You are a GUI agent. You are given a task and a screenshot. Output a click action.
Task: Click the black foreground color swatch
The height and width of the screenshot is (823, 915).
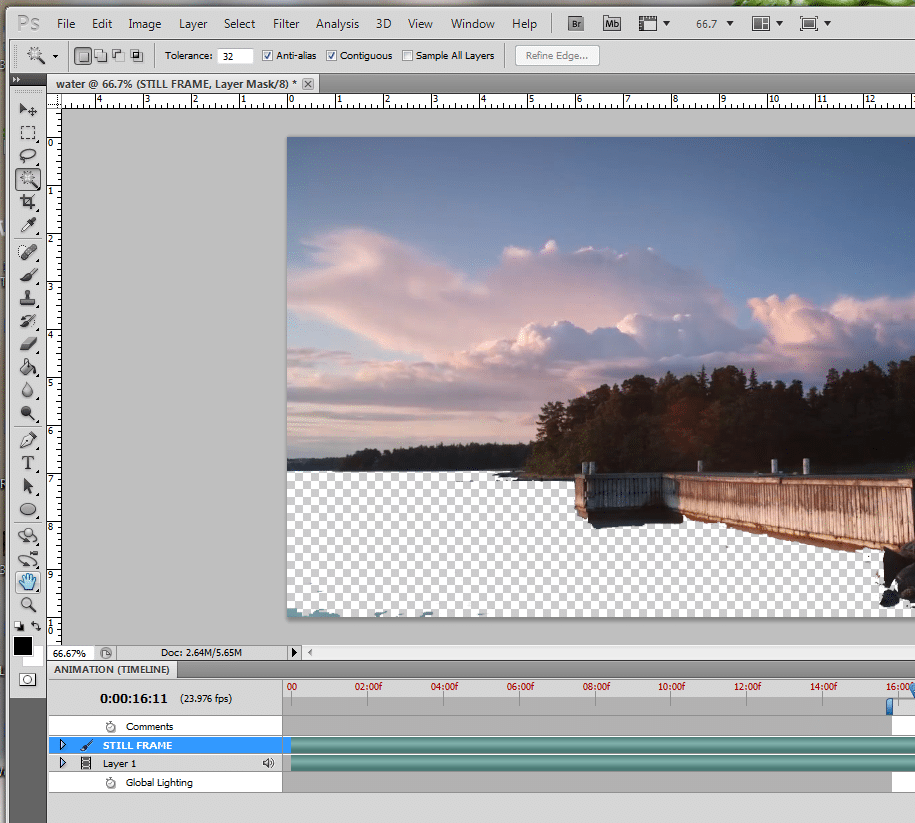pos(22,646)
